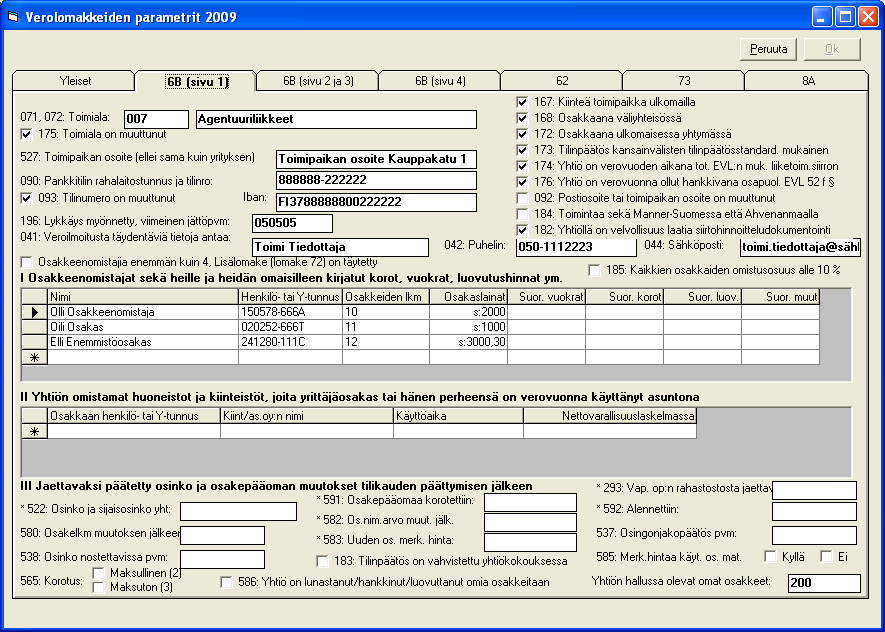Click the s:3000,30 osakaslainat cell
The width and height of the screenshot is (885, 632).
(x=468, y=342)
